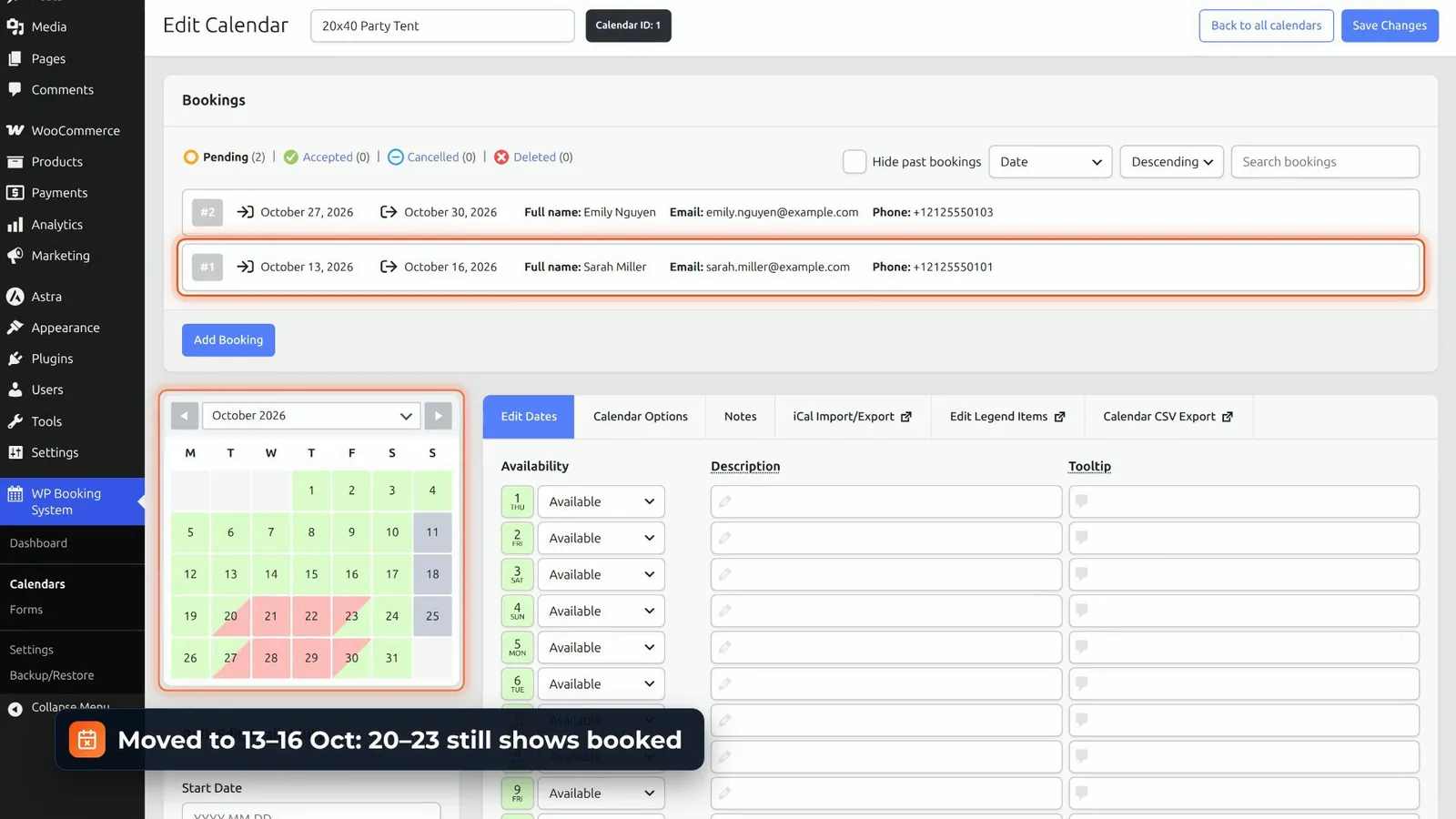The height and width of the screenshot is (819, 1456).
Task: Click the calendar name field 20x40 Party Tent
Action: click(x=442, y=25)
